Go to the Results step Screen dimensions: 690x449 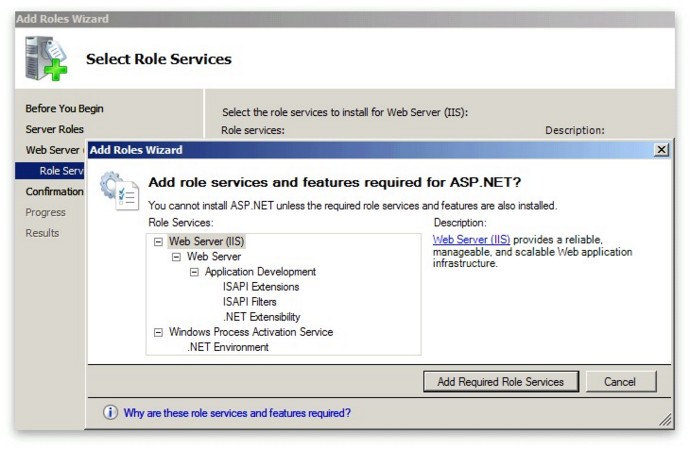(42, 233)
